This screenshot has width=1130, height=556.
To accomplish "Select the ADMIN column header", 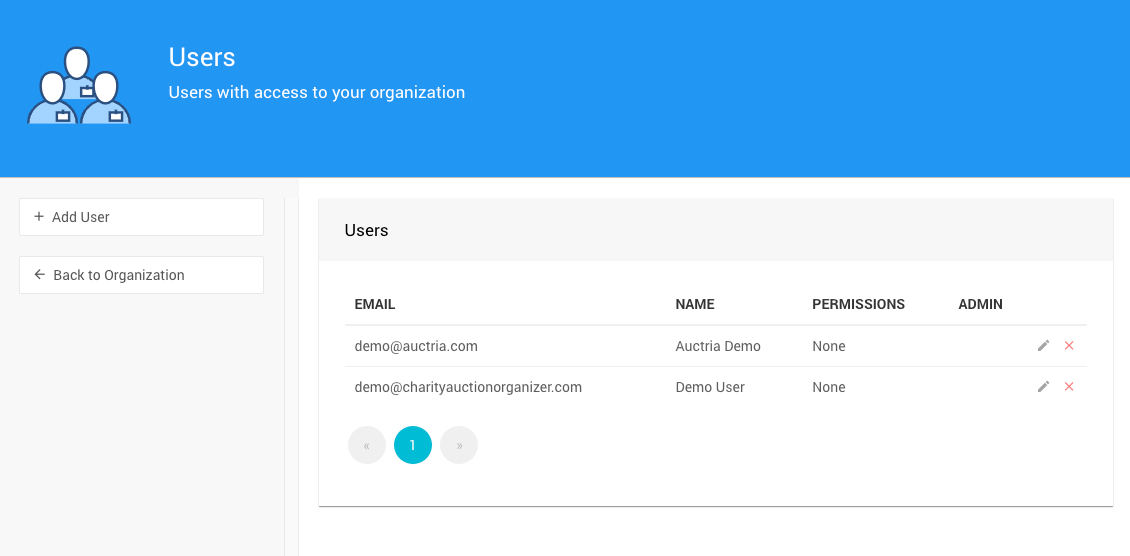I will [980, 304].
